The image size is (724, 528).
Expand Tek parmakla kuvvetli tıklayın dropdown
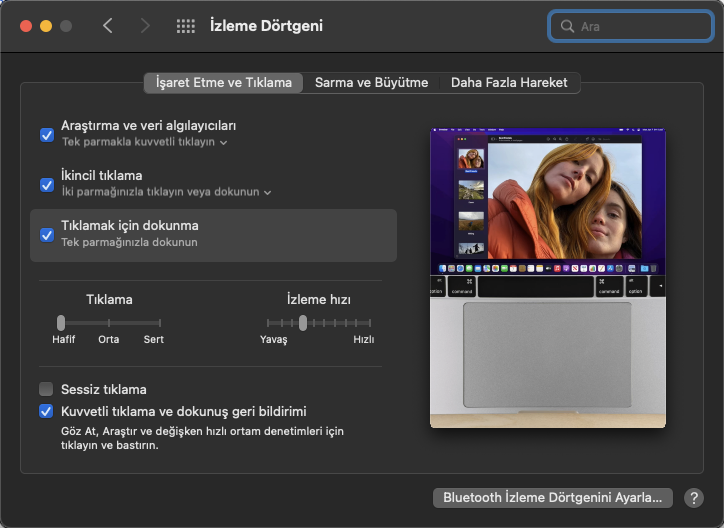[x=223, y=143]
